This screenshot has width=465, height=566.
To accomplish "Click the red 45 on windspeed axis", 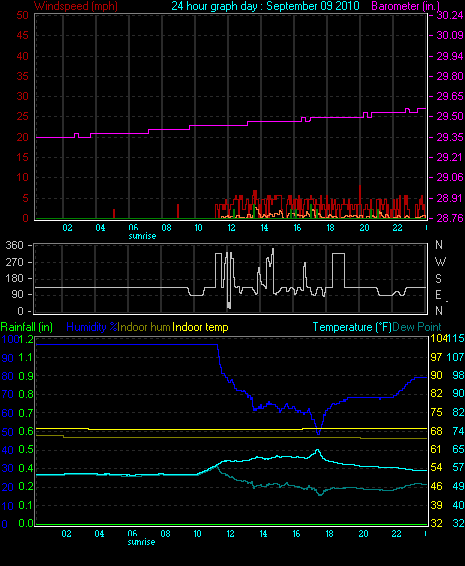I will [x=22, y=35].
